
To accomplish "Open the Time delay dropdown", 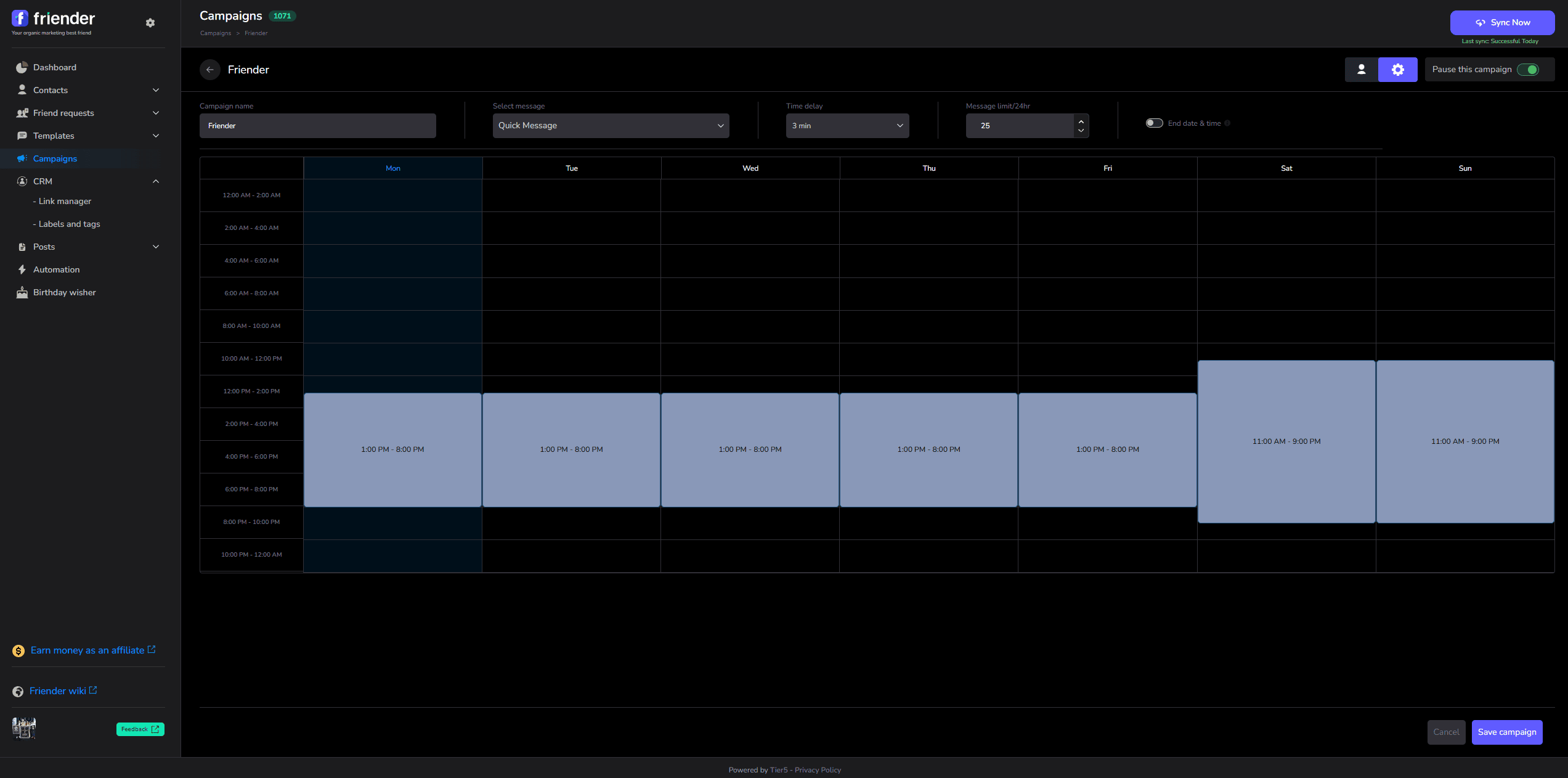I will tap(847, 126).
